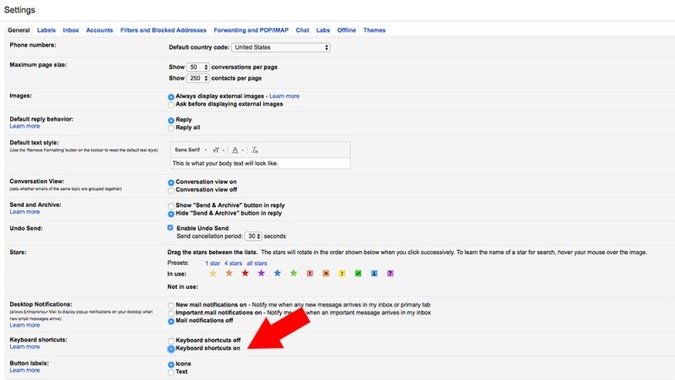Switch to the Labels tab
The height and width of the screenshot is (380, 675).
[x=46, y=30]
